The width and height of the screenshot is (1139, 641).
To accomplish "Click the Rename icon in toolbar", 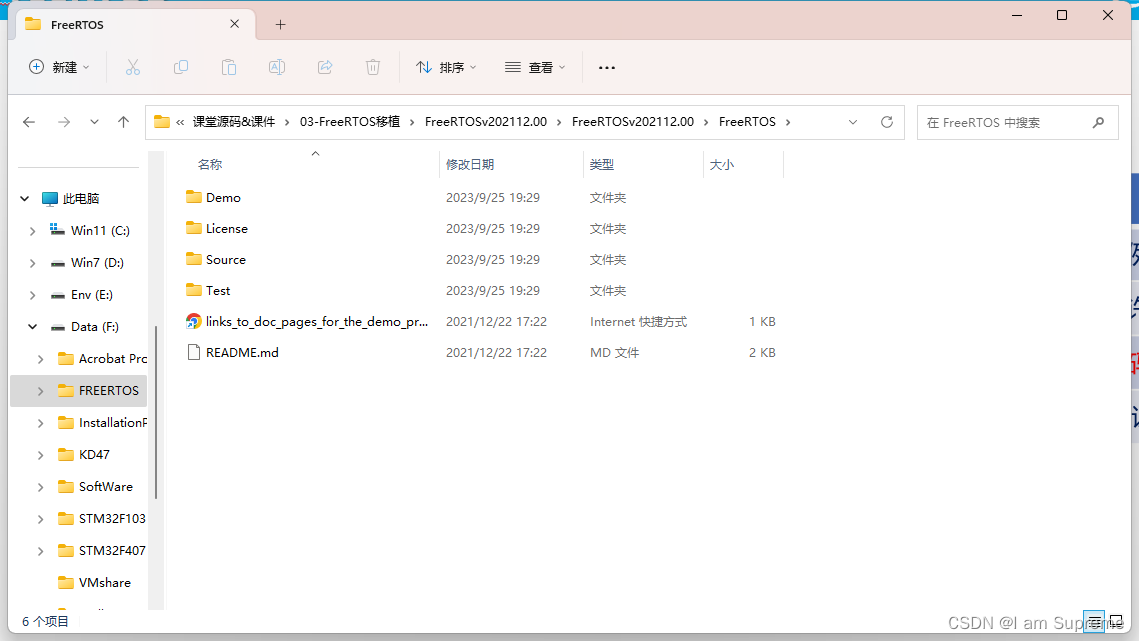I will (277, 68).
